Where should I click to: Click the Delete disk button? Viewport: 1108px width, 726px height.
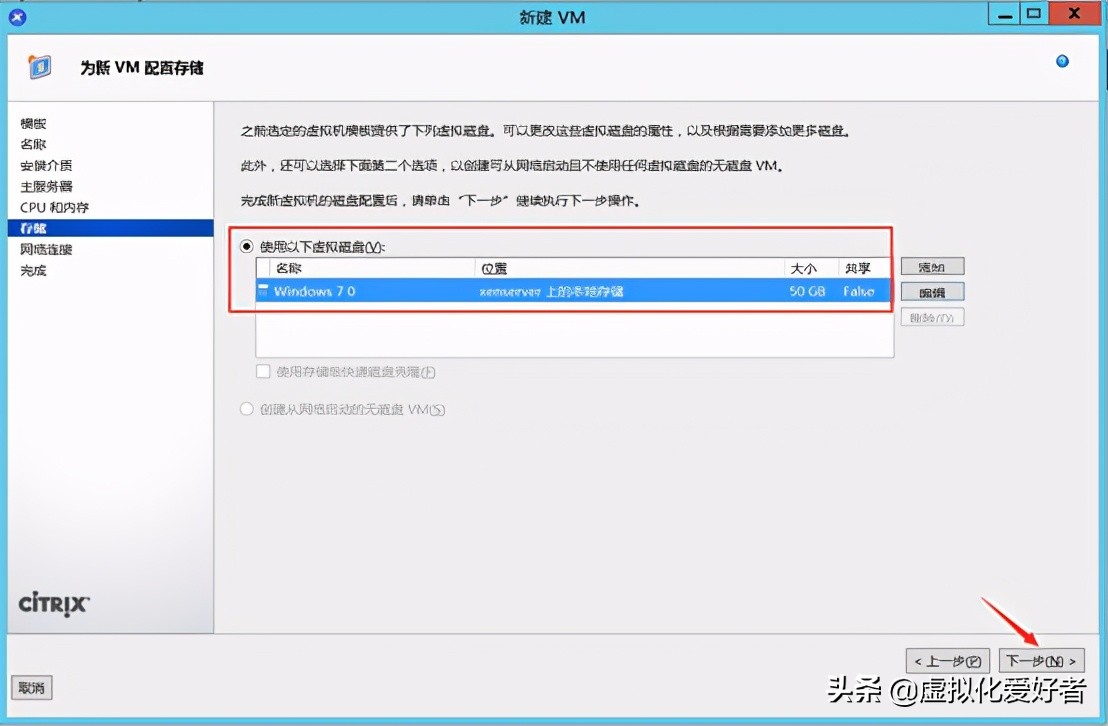[932, 317]
